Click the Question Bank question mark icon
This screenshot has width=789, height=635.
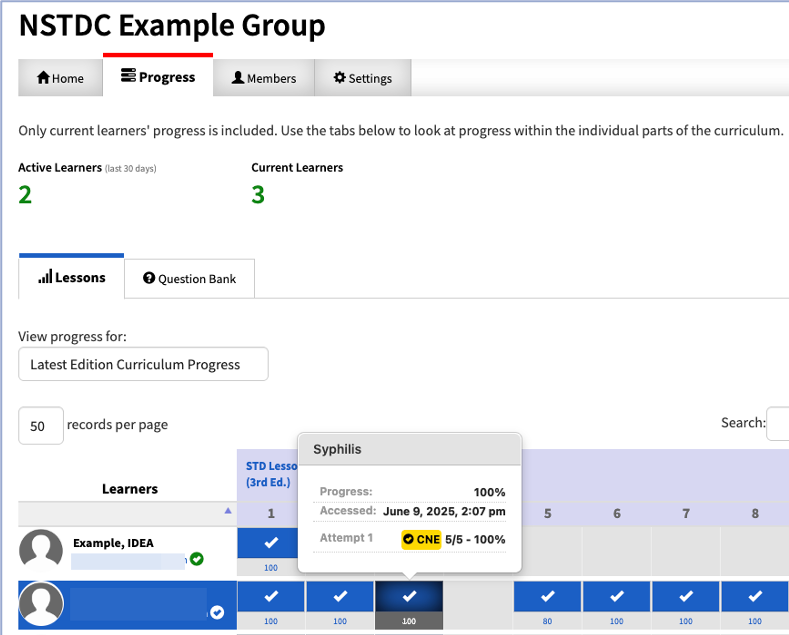point(149,278)
